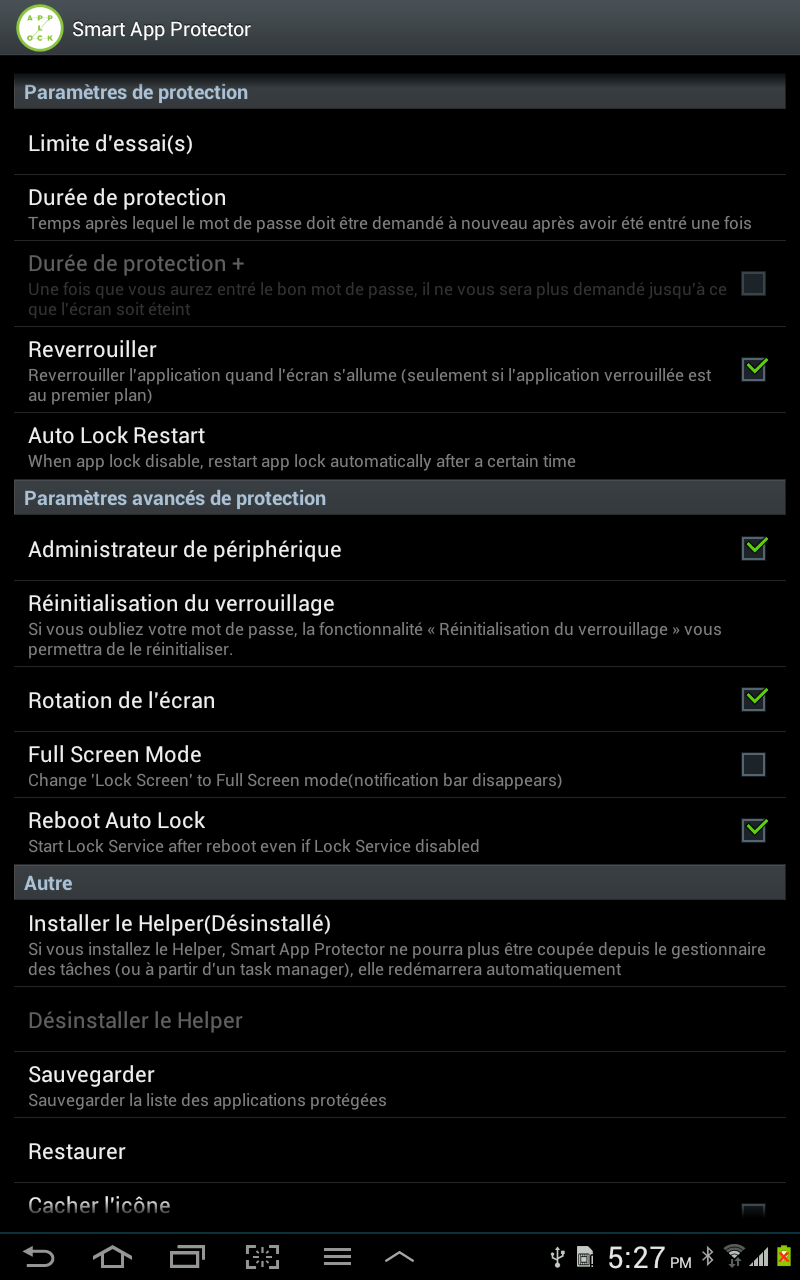Go to home screen via home icon
Screen dimensions: 800x1280
click(x=112, y=1257)
